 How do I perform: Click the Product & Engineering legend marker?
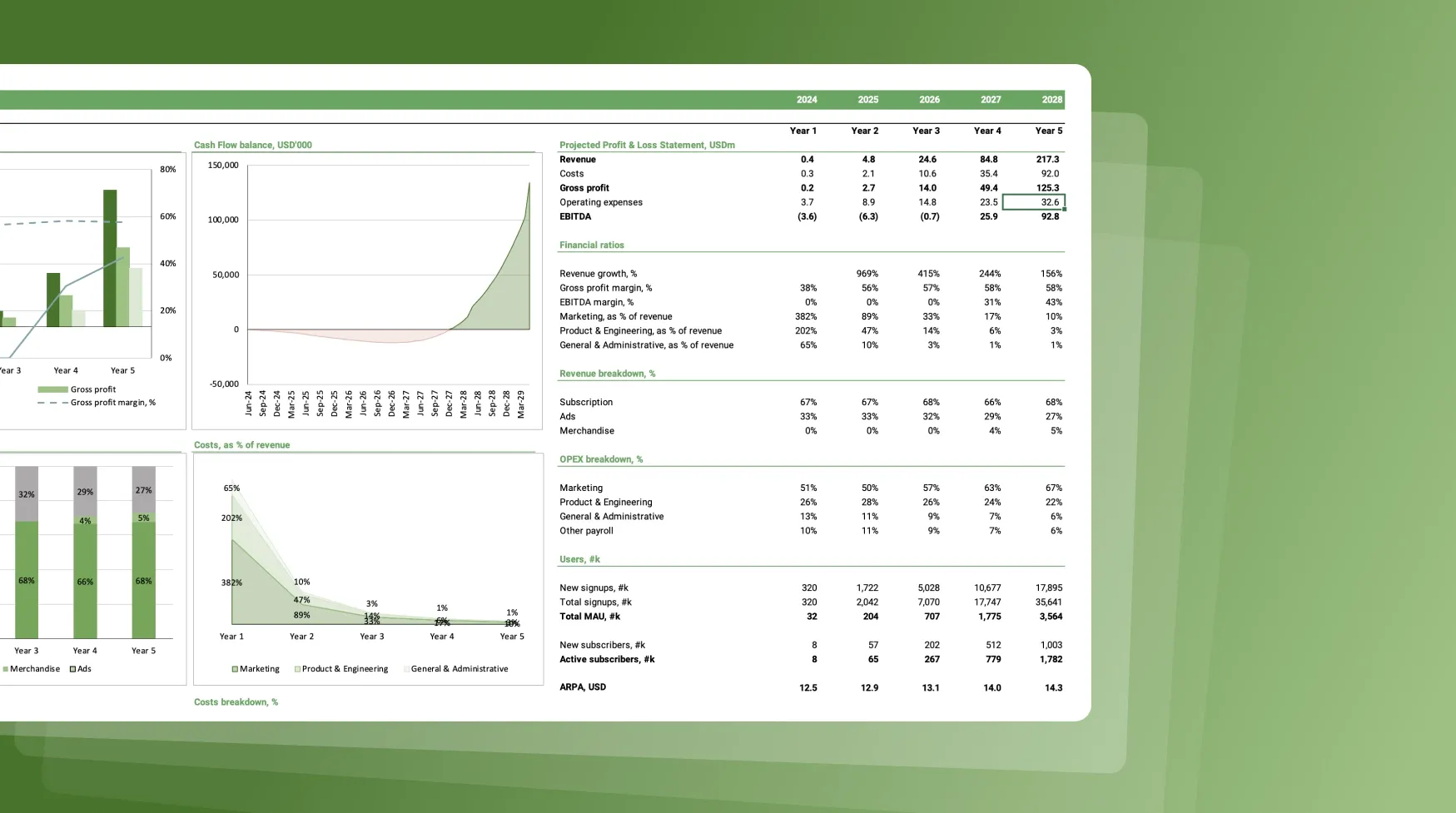pyautogui.click(x=297, y=669)
